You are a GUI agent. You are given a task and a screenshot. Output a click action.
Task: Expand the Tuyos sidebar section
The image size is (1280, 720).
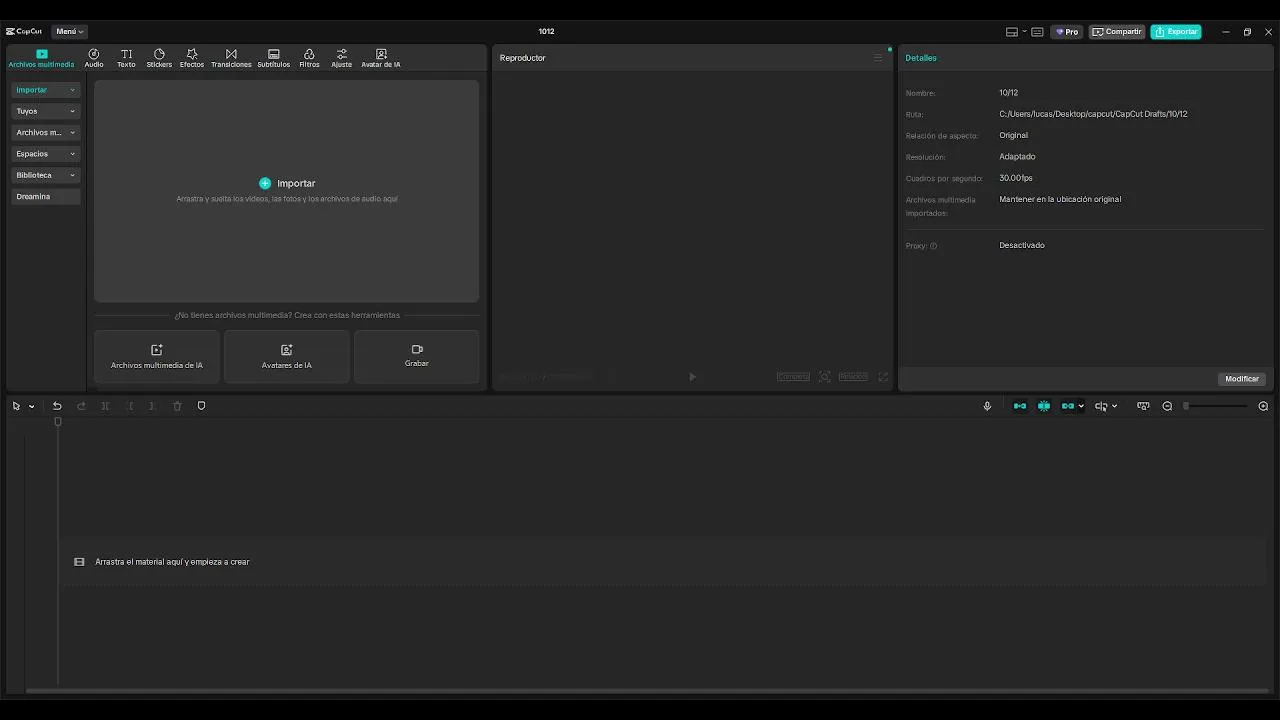coord(46,111)
